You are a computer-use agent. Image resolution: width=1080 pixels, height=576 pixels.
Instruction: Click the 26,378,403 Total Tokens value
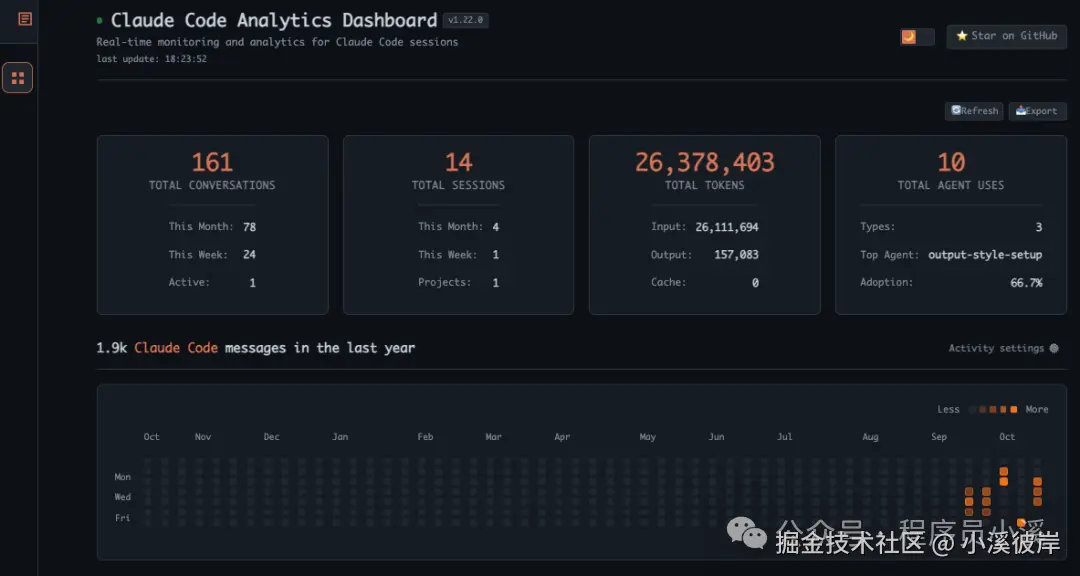pyautogui.click(x=705, y=163)
